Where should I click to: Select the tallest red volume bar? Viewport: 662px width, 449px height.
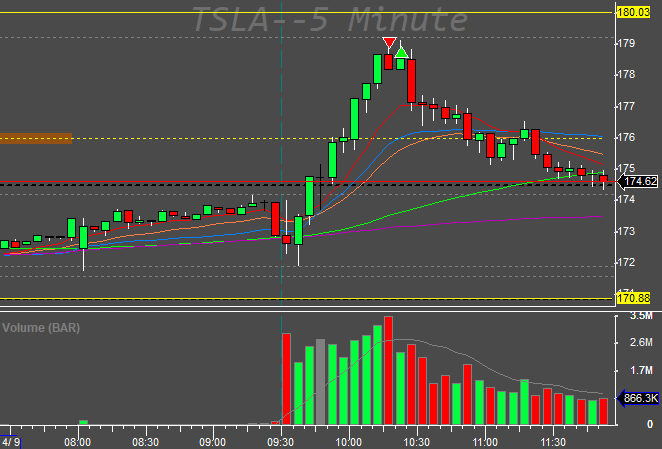(x=388, y=370)
